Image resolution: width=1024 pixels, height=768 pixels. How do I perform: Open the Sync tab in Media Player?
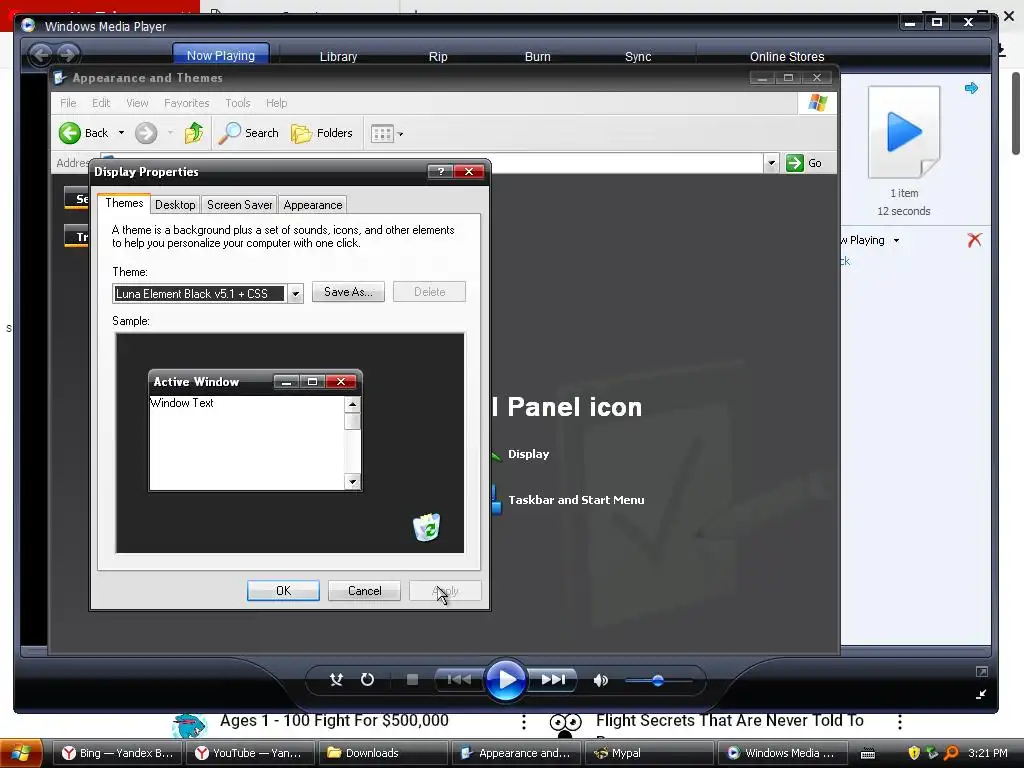tap(638, 57)
